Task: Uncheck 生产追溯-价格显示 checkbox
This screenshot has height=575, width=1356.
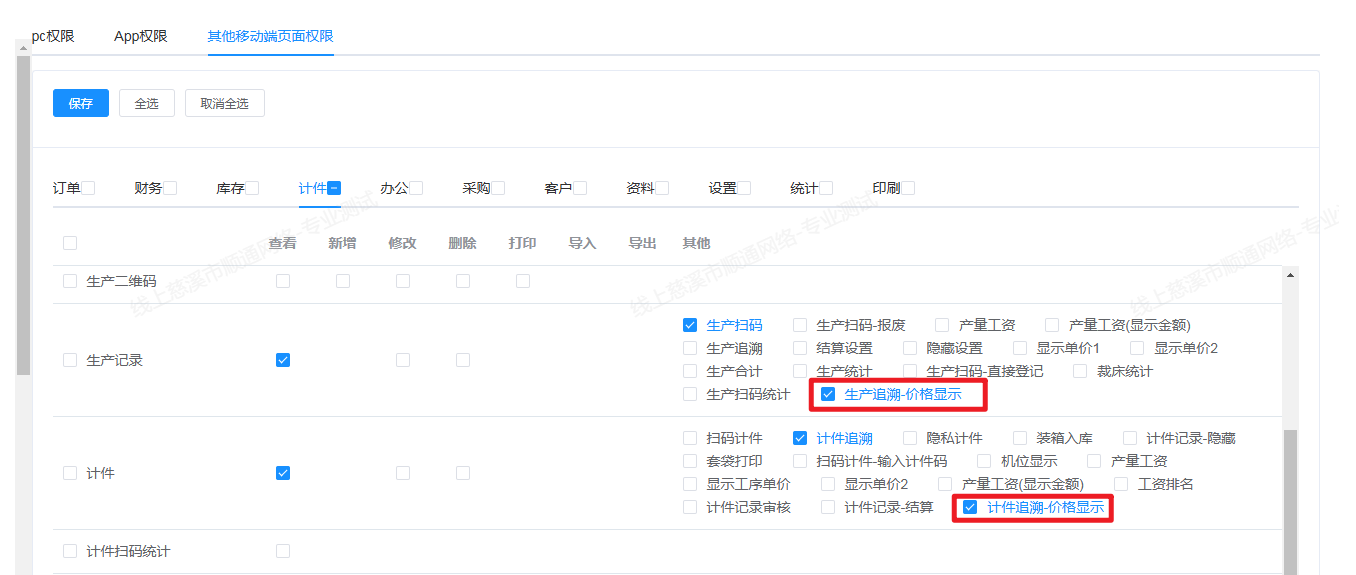Action: click(828, 394)
